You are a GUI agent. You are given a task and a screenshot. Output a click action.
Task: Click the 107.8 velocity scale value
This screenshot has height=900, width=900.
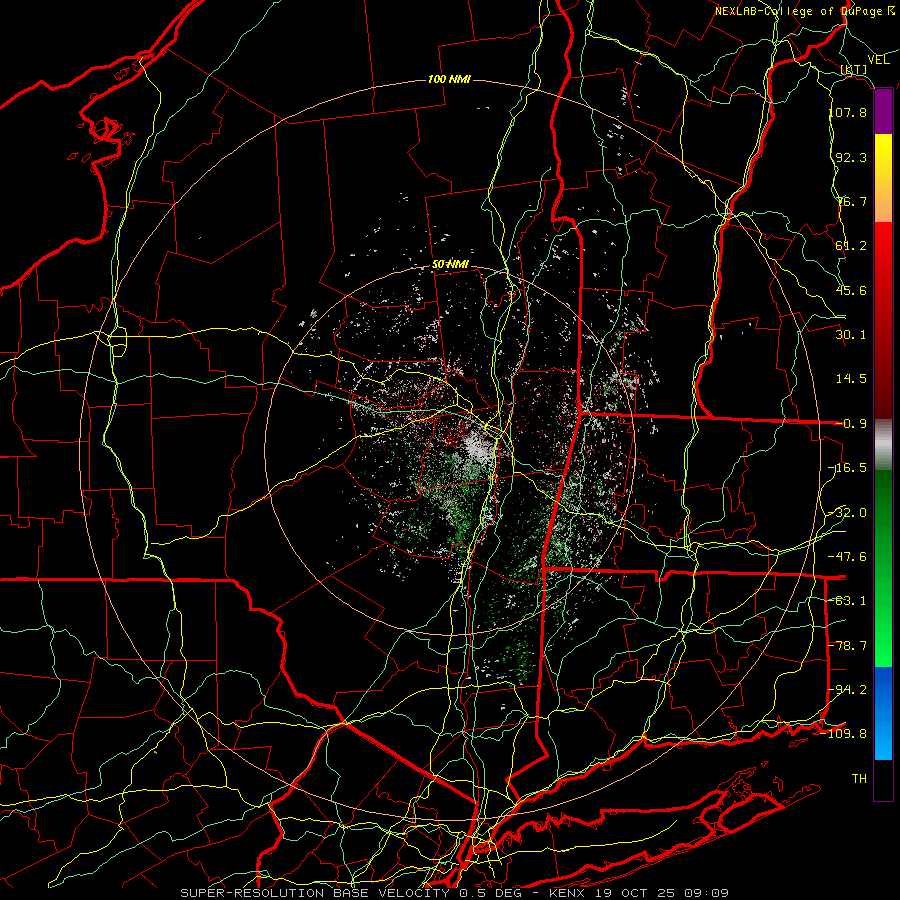848,112
